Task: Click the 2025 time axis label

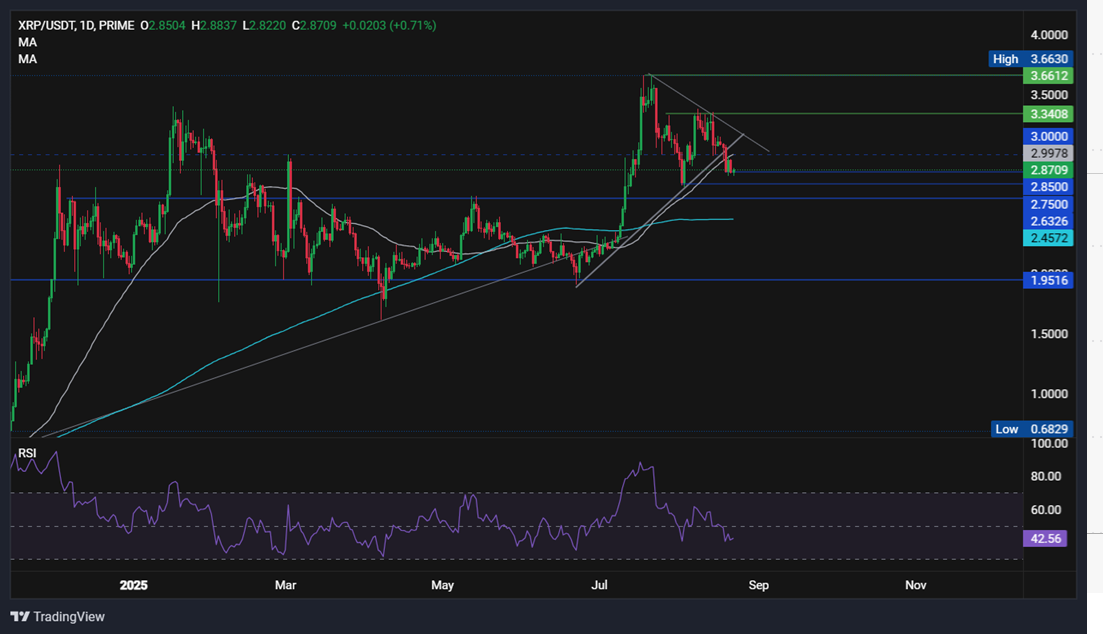Action: (x=134, y=585)
